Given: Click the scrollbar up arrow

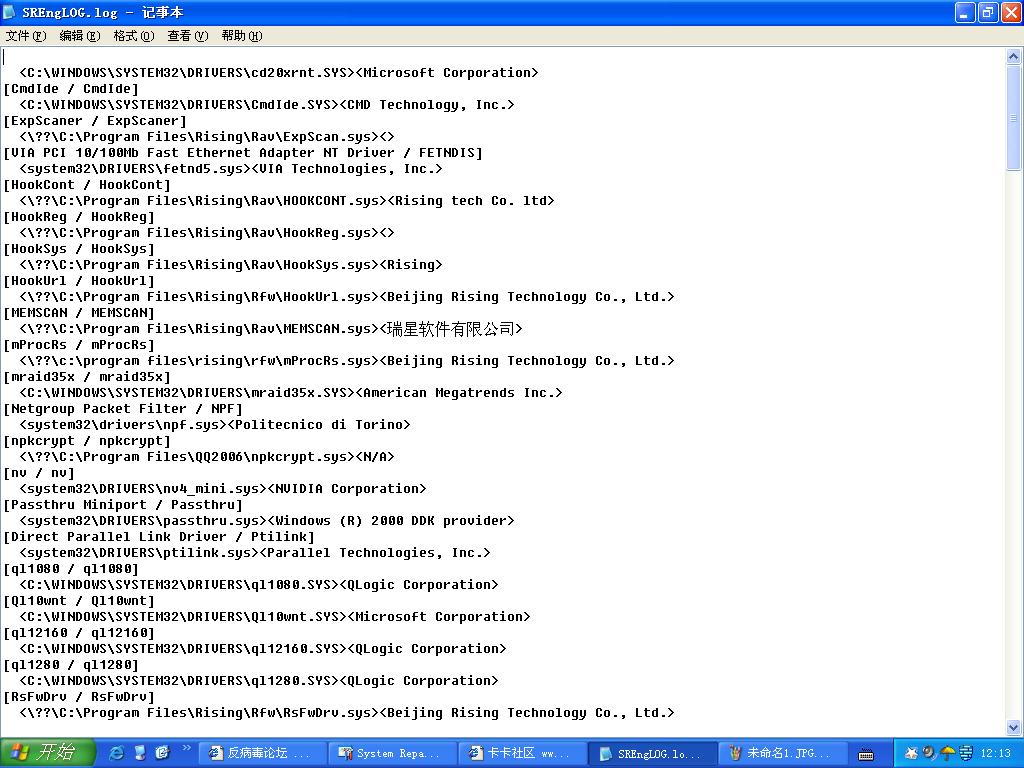Looking at the screenshot, I should (x=1013, y=56).
